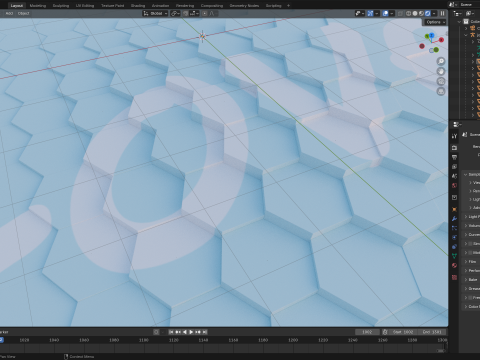Open the snapping options dropdown
This screenshot has width=480, height=360.
(x=194, y=13)
